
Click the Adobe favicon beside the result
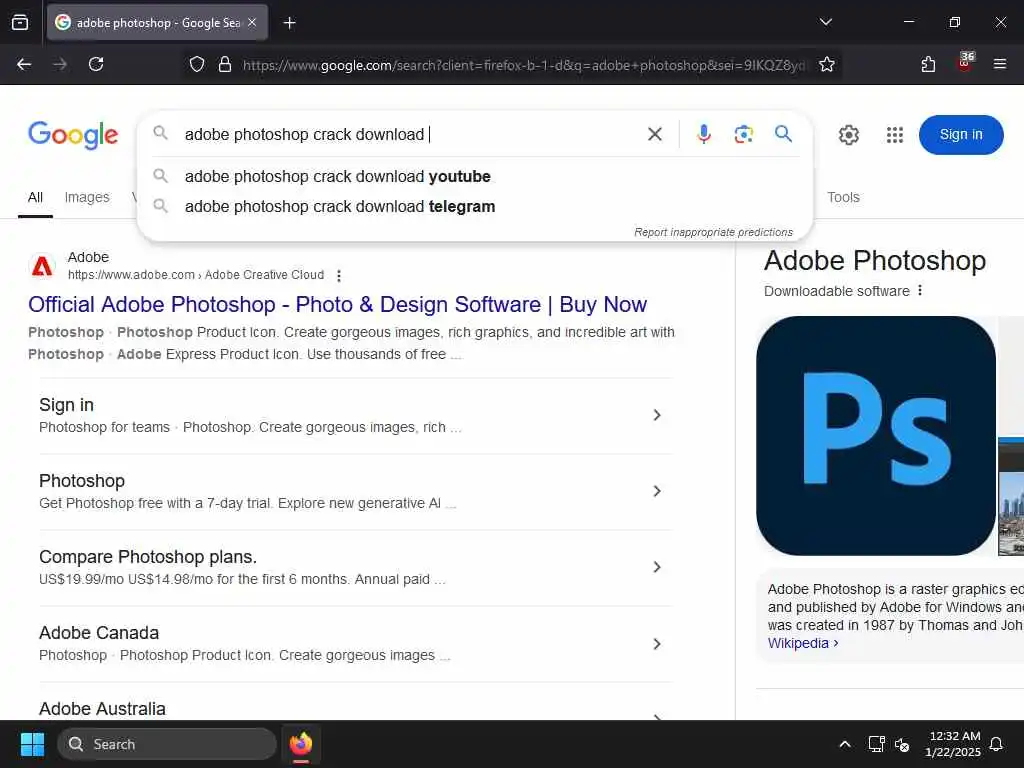coord(42,266)
